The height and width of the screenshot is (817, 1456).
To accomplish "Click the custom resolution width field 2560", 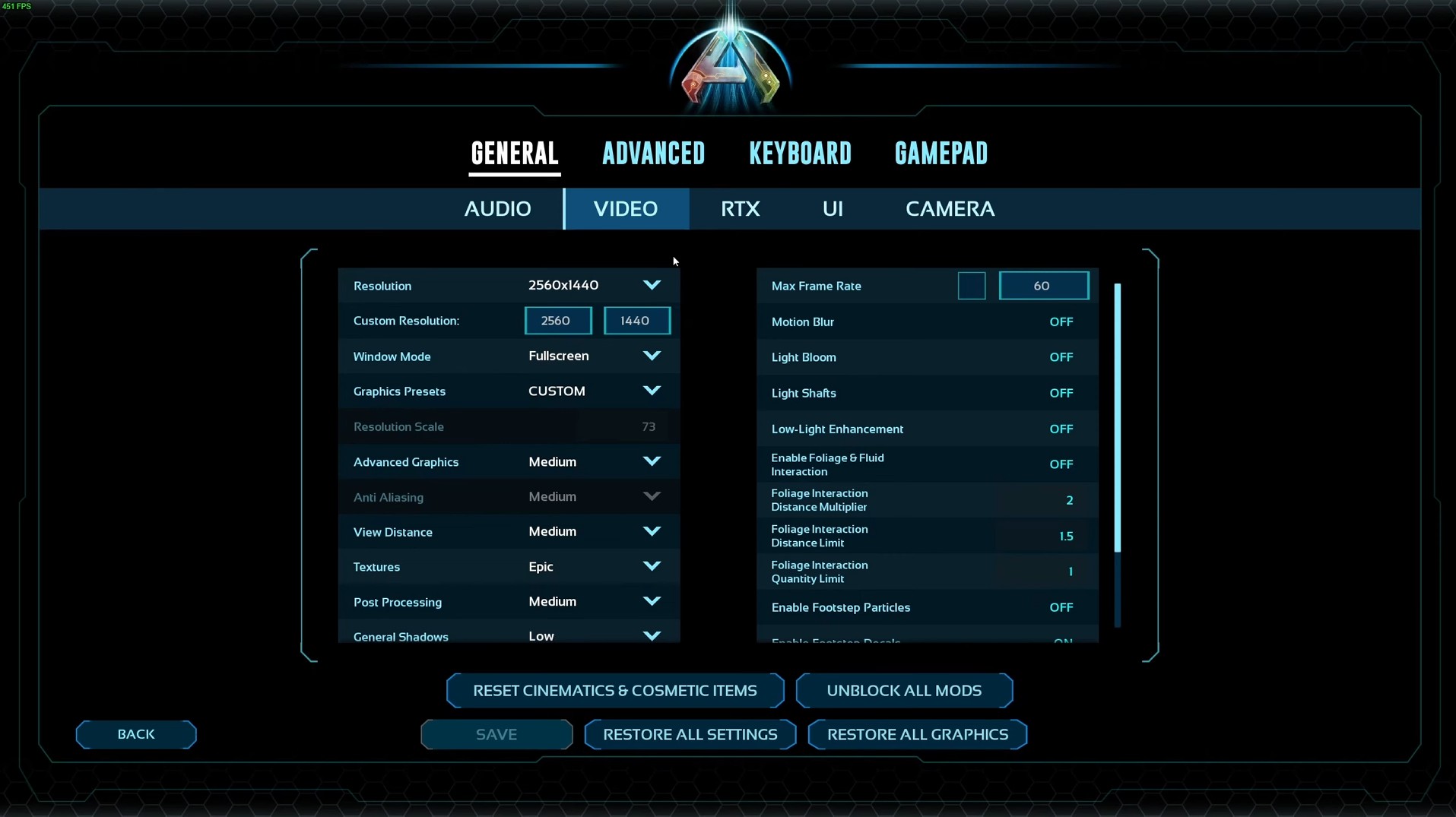I will [x=558, y=321].
